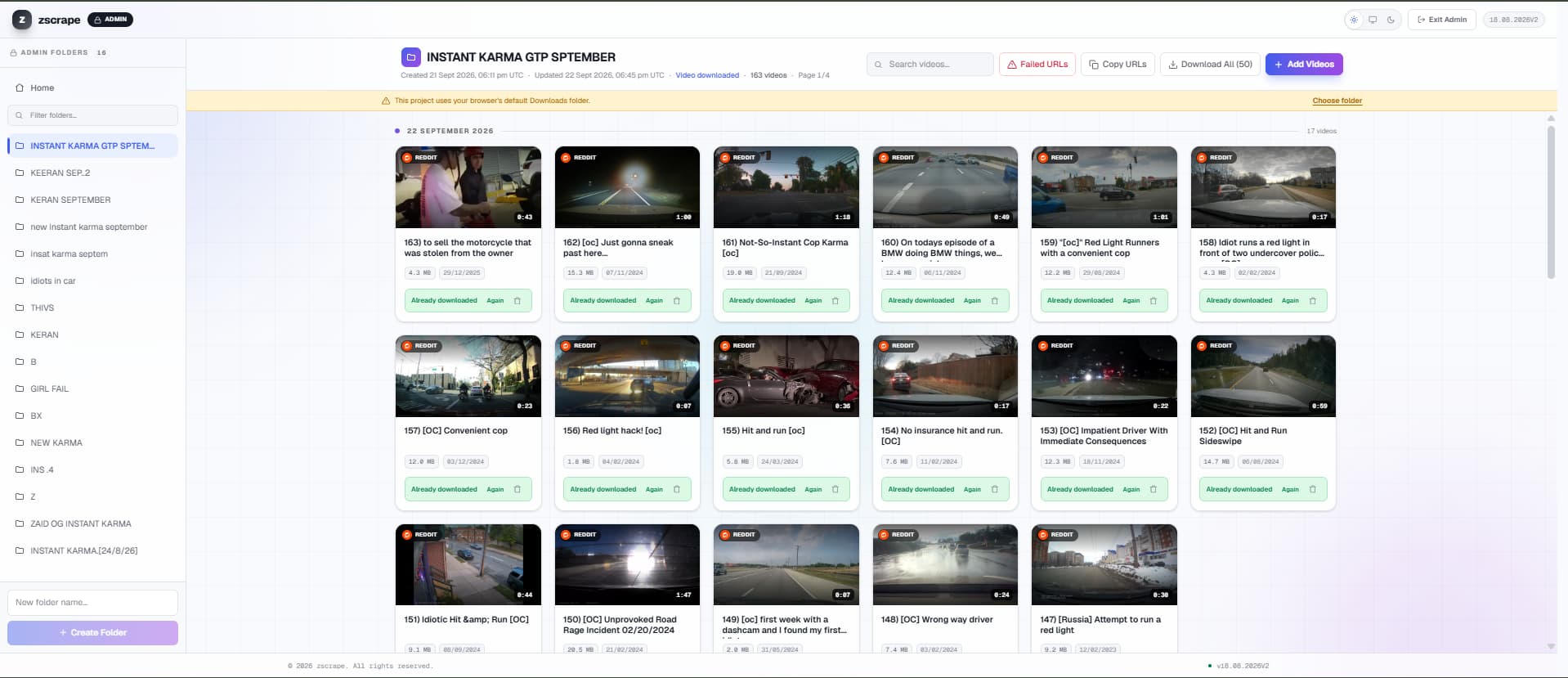Open Home in the sidebar
Image resolution: width=1568 pixels, height=678 pixels.
(x=92, y=88)
